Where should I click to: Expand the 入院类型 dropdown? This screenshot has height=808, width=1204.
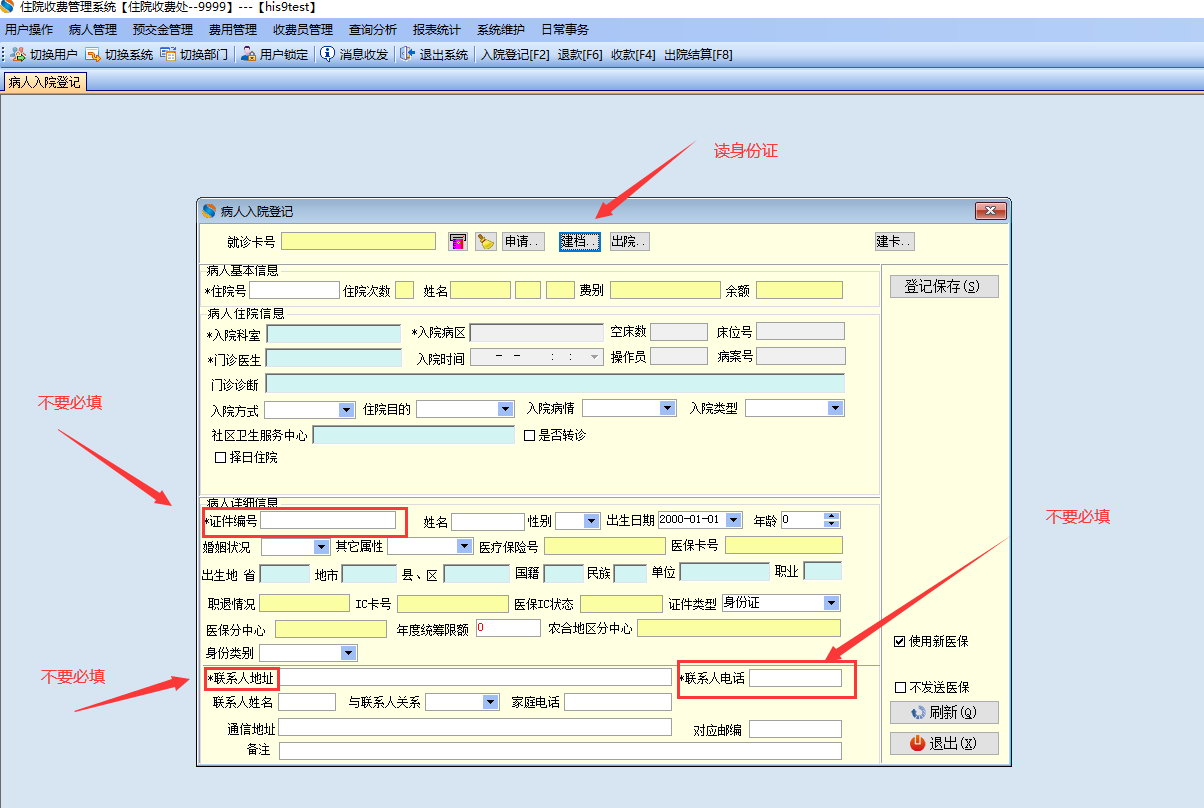click(835, 408)
